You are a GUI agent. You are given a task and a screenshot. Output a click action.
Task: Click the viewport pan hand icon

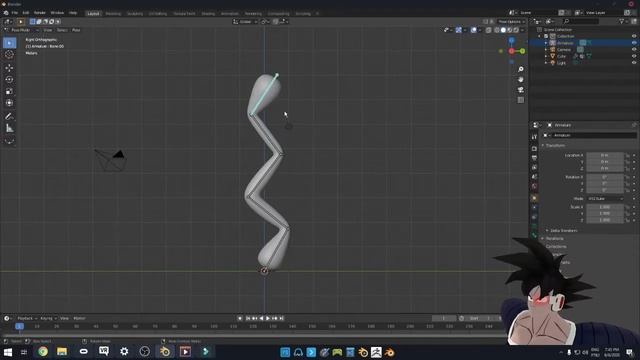pos(520,80)
